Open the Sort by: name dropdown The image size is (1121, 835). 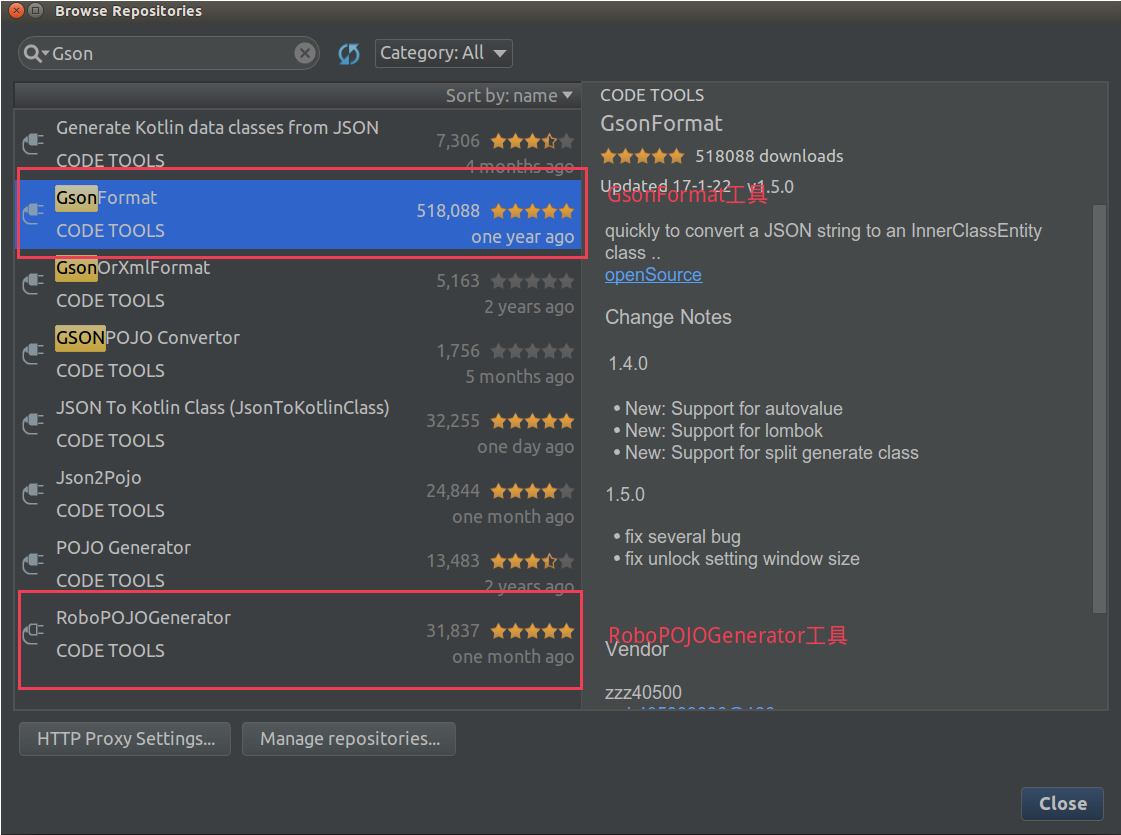pos(508,96)
